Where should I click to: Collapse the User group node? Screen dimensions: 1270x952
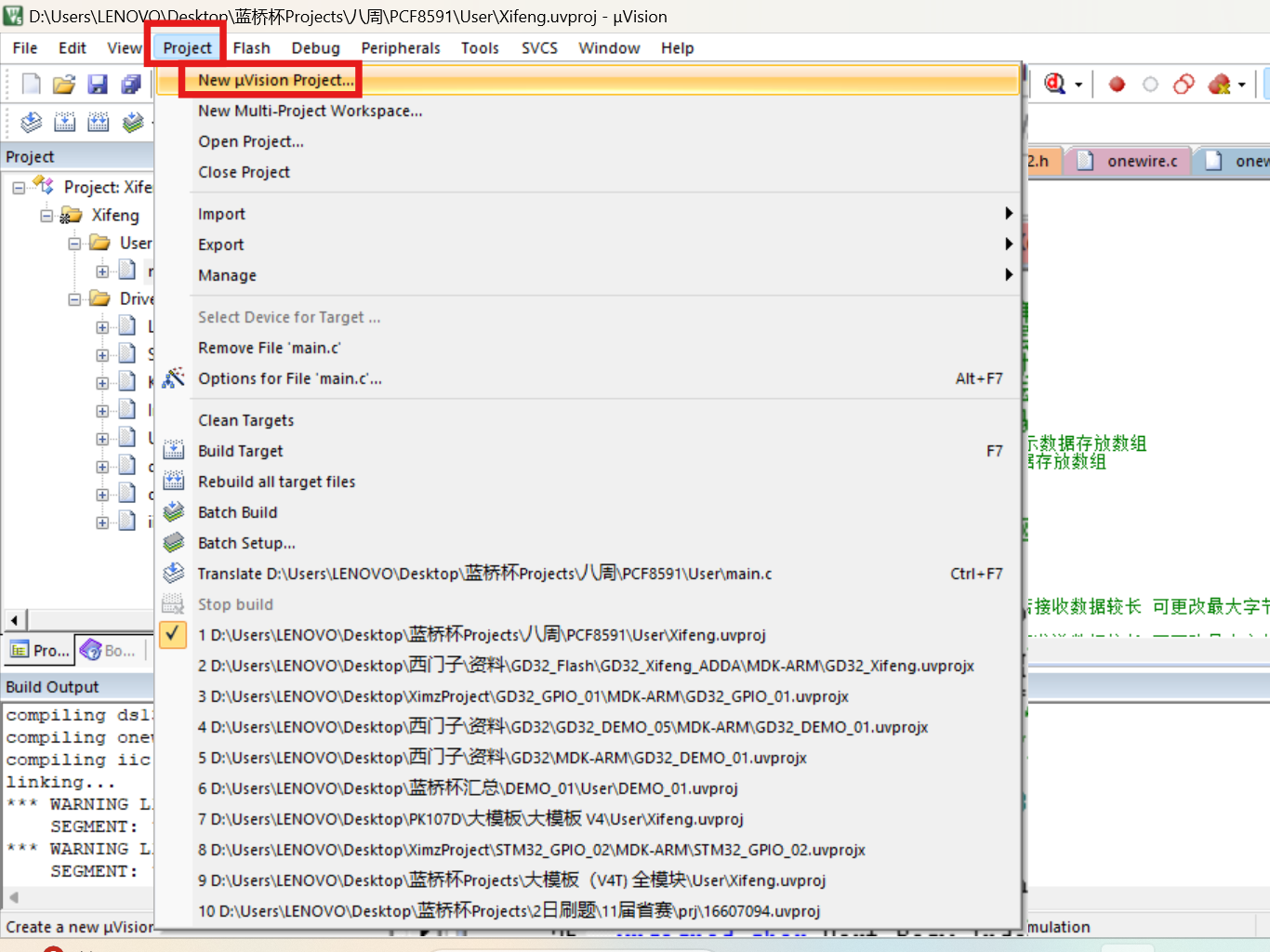click(74, 244)
